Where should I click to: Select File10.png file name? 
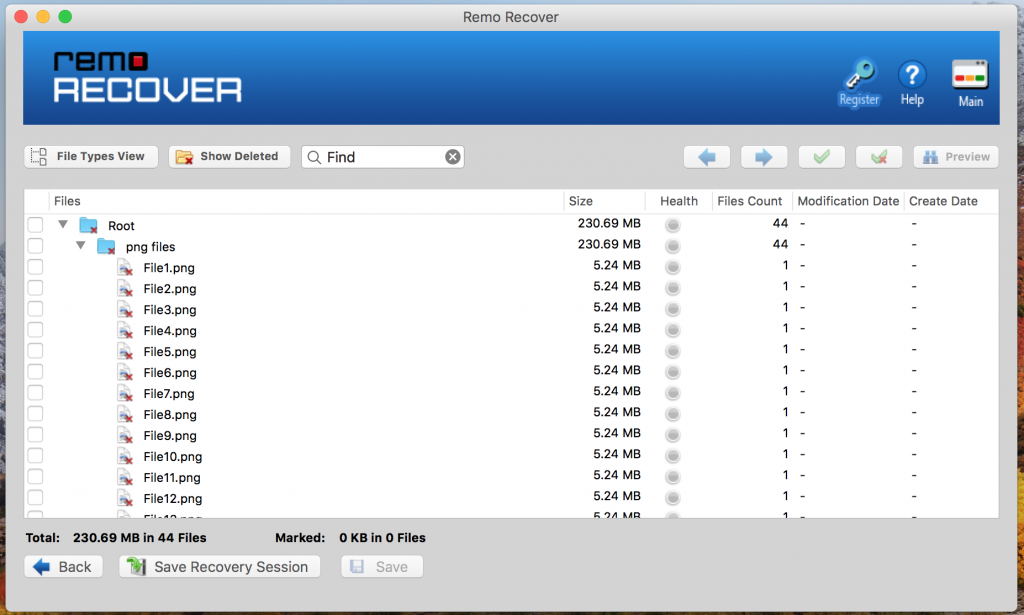(172, 456)
